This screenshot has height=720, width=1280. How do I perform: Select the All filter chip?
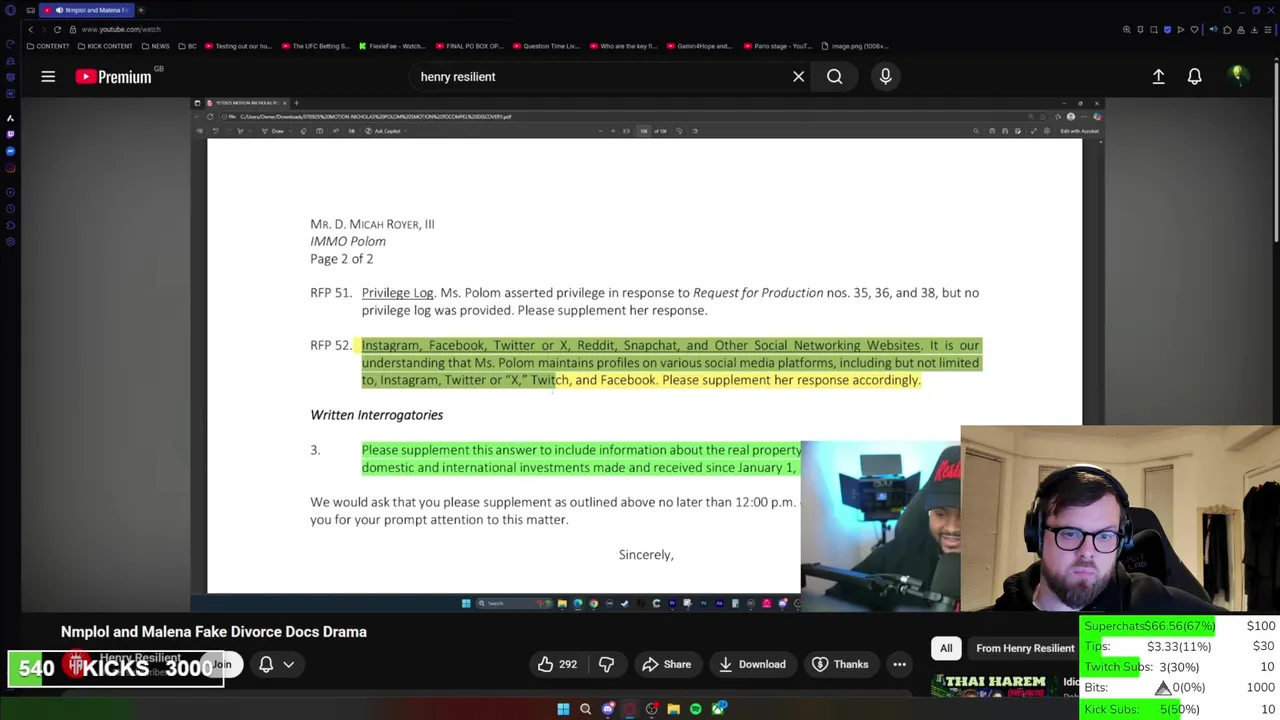tap(946, 648)
